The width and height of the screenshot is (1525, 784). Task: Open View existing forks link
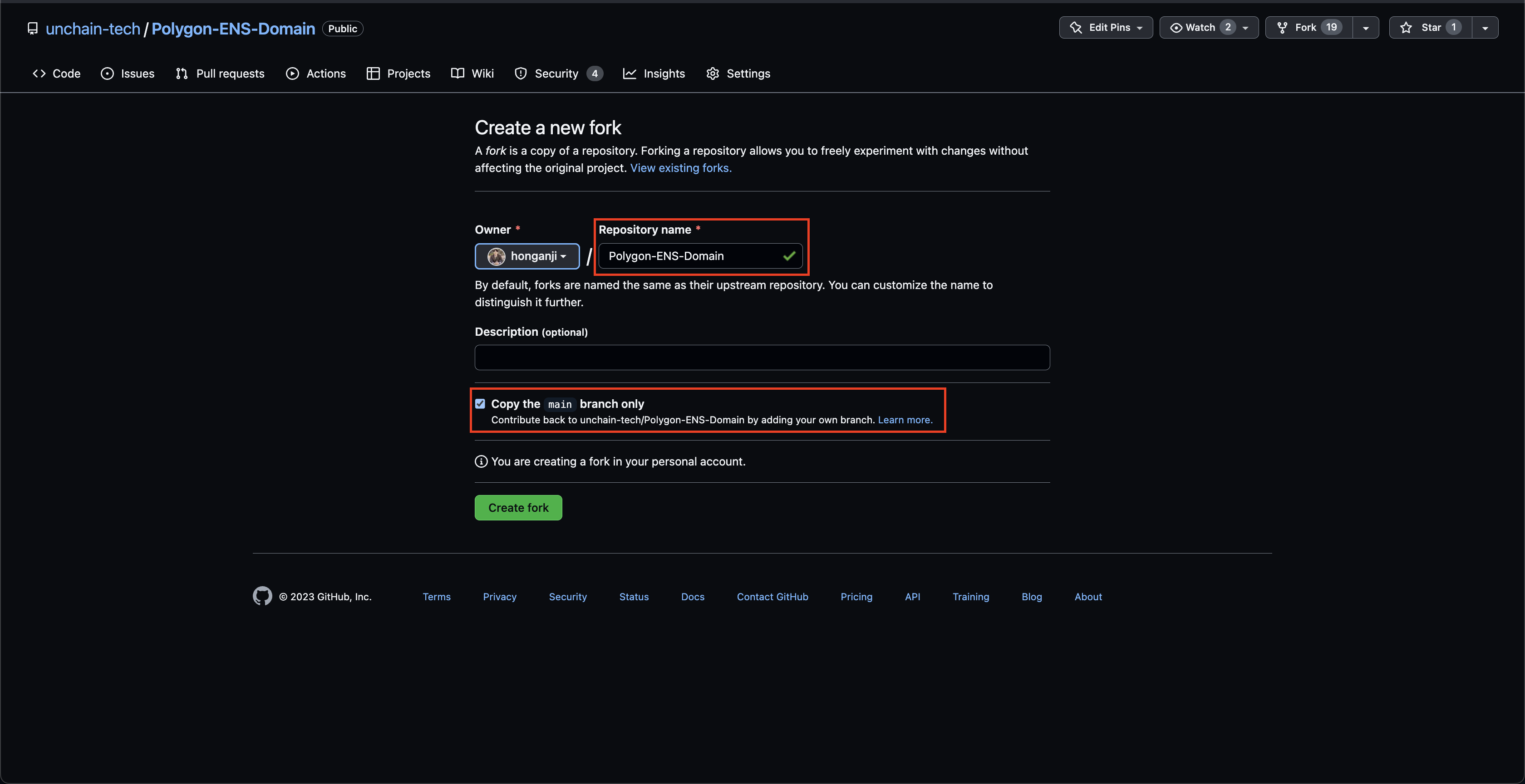point(681,168)
